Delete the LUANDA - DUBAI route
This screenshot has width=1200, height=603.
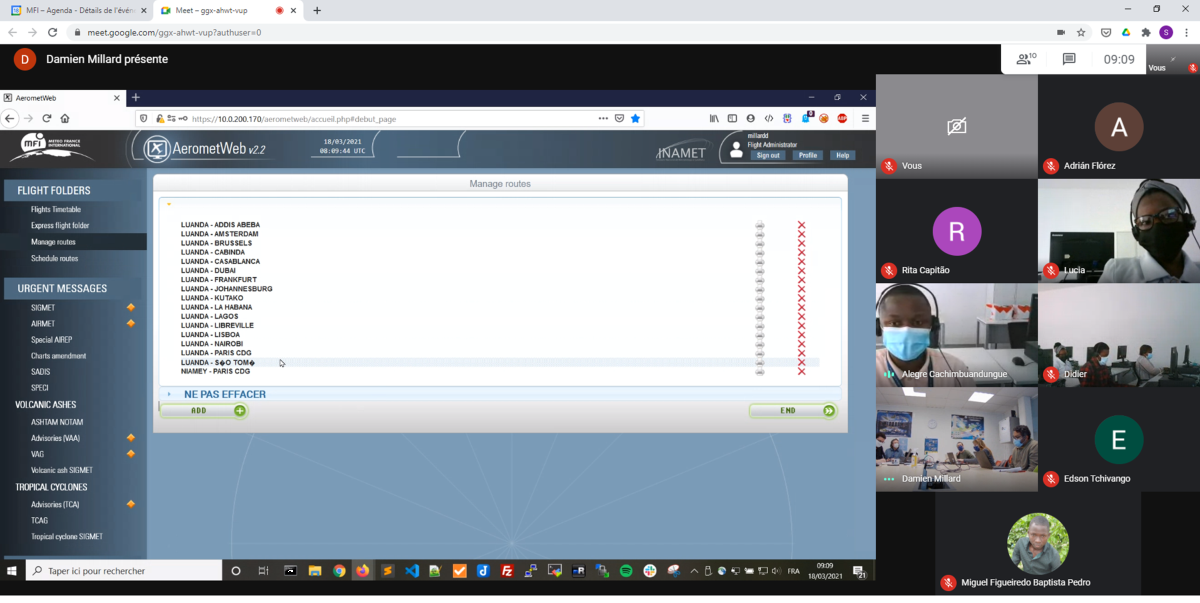click(x=801, y=271)
